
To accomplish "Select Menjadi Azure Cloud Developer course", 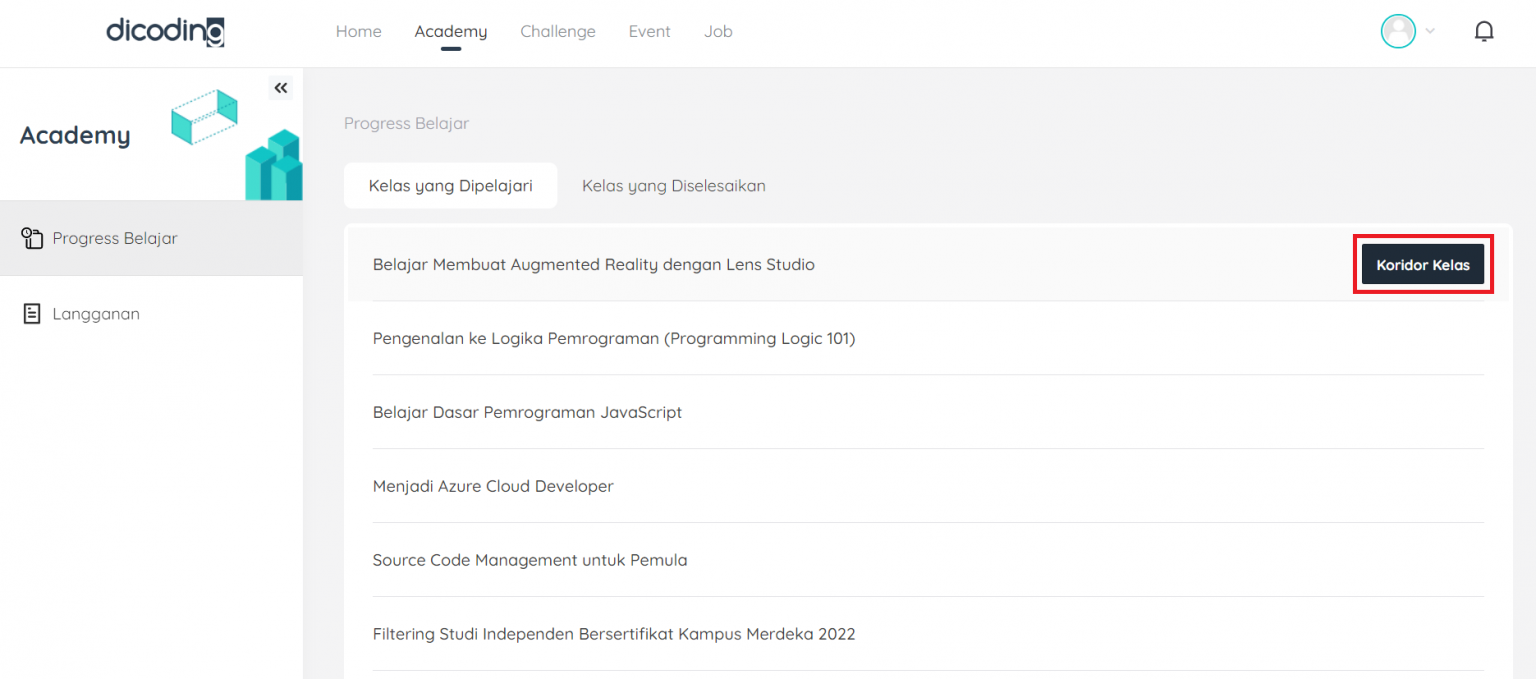I will tap(493, 486).
